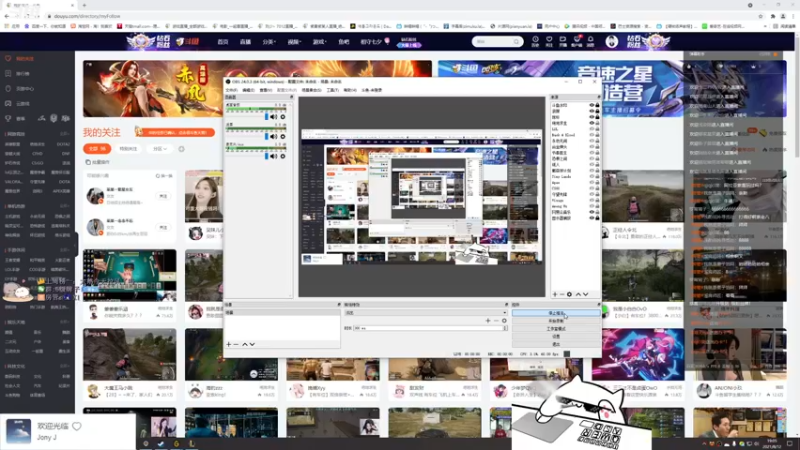Remove selected source with minus icon
Screen dimensions: 800x450
tap(562, 294)
